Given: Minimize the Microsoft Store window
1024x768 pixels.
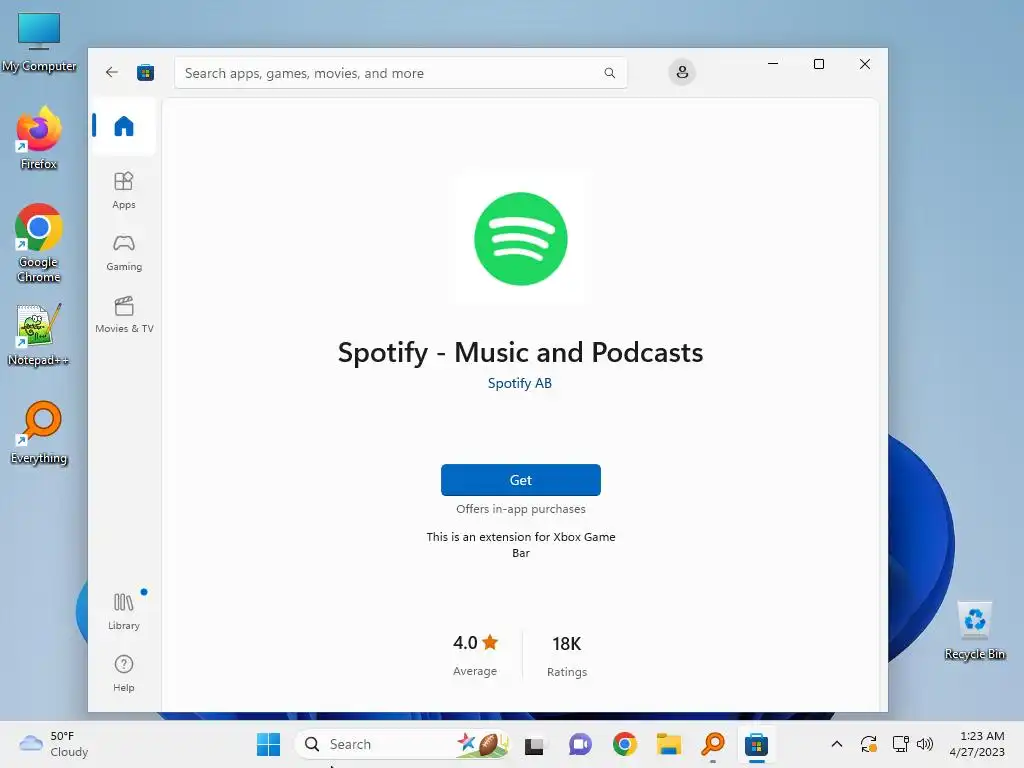Looking at the screenshot, I should [x=773, y=64].
